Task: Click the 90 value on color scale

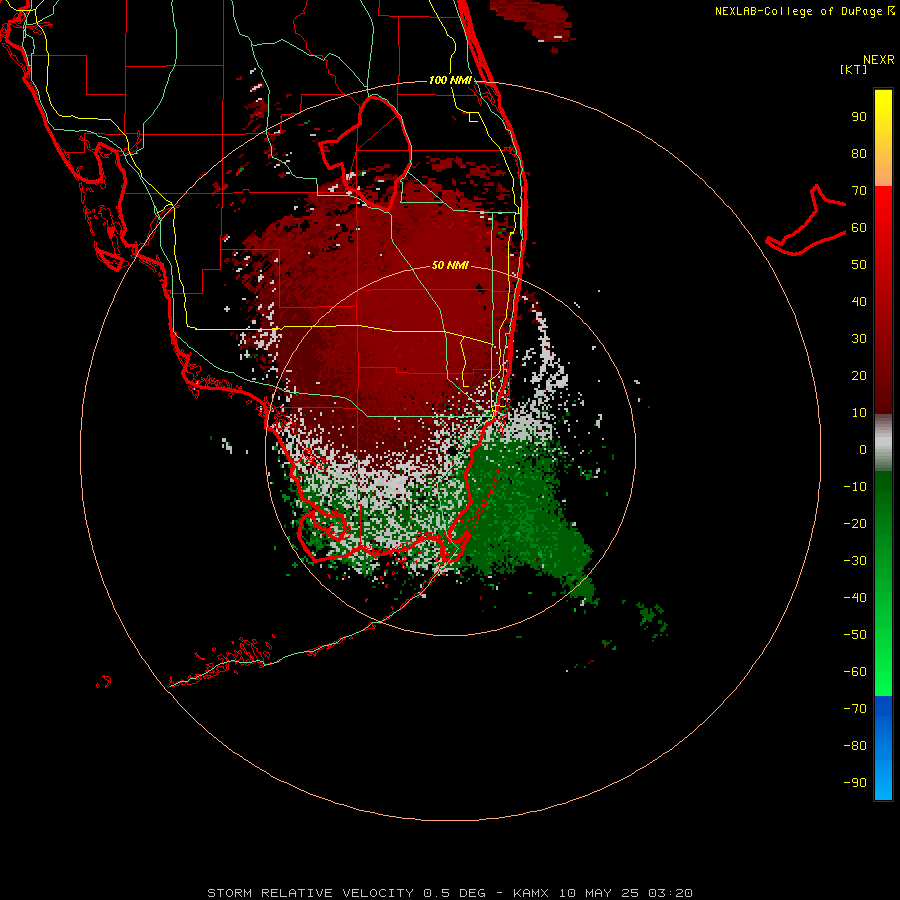Action: [859, 117]
